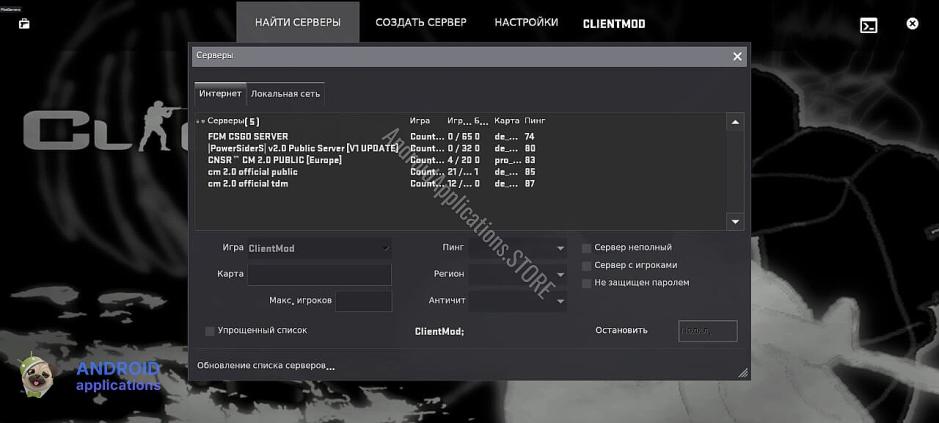Click ping value 74 of FCM server
Screen dimensions: 939x423
point(529,137)
